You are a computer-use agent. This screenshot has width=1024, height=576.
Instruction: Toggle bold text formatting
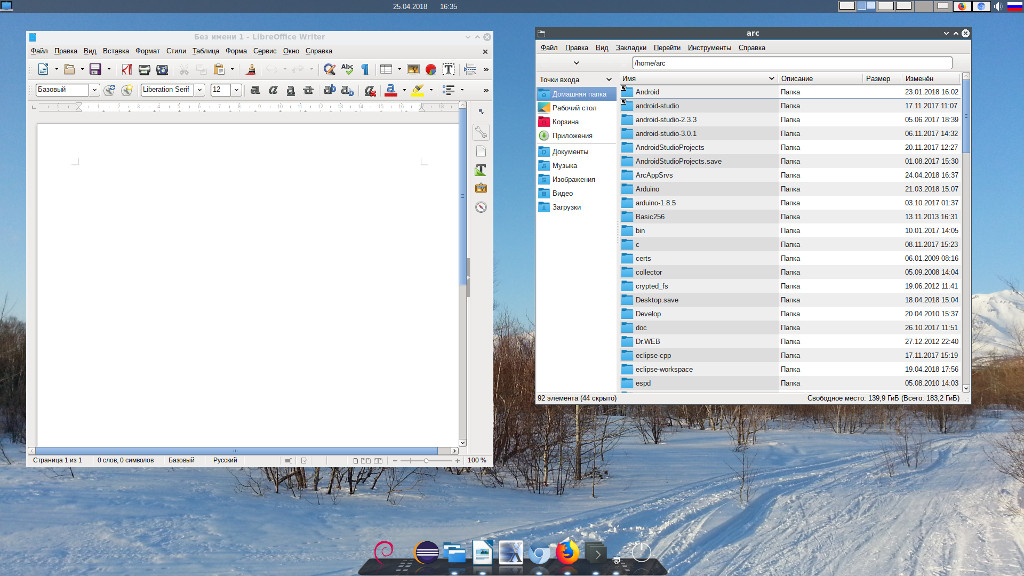pyautogui.click(x=255, y=90)
